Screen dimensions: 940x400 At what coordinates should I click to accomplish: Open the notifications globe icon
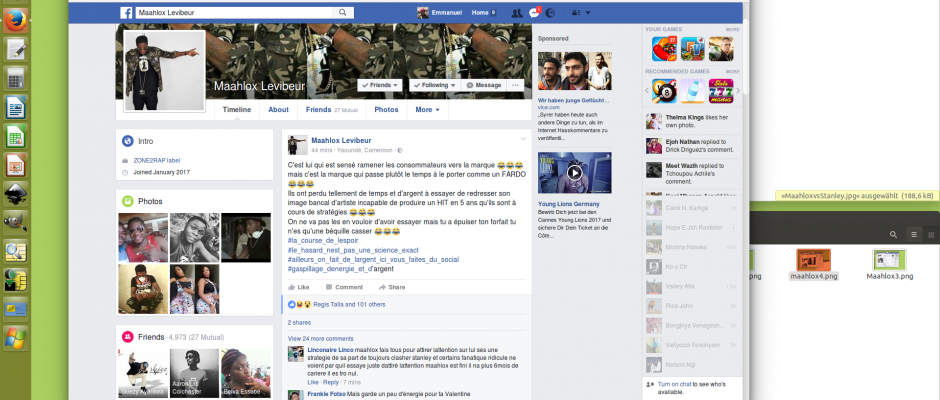pos(551,12)
